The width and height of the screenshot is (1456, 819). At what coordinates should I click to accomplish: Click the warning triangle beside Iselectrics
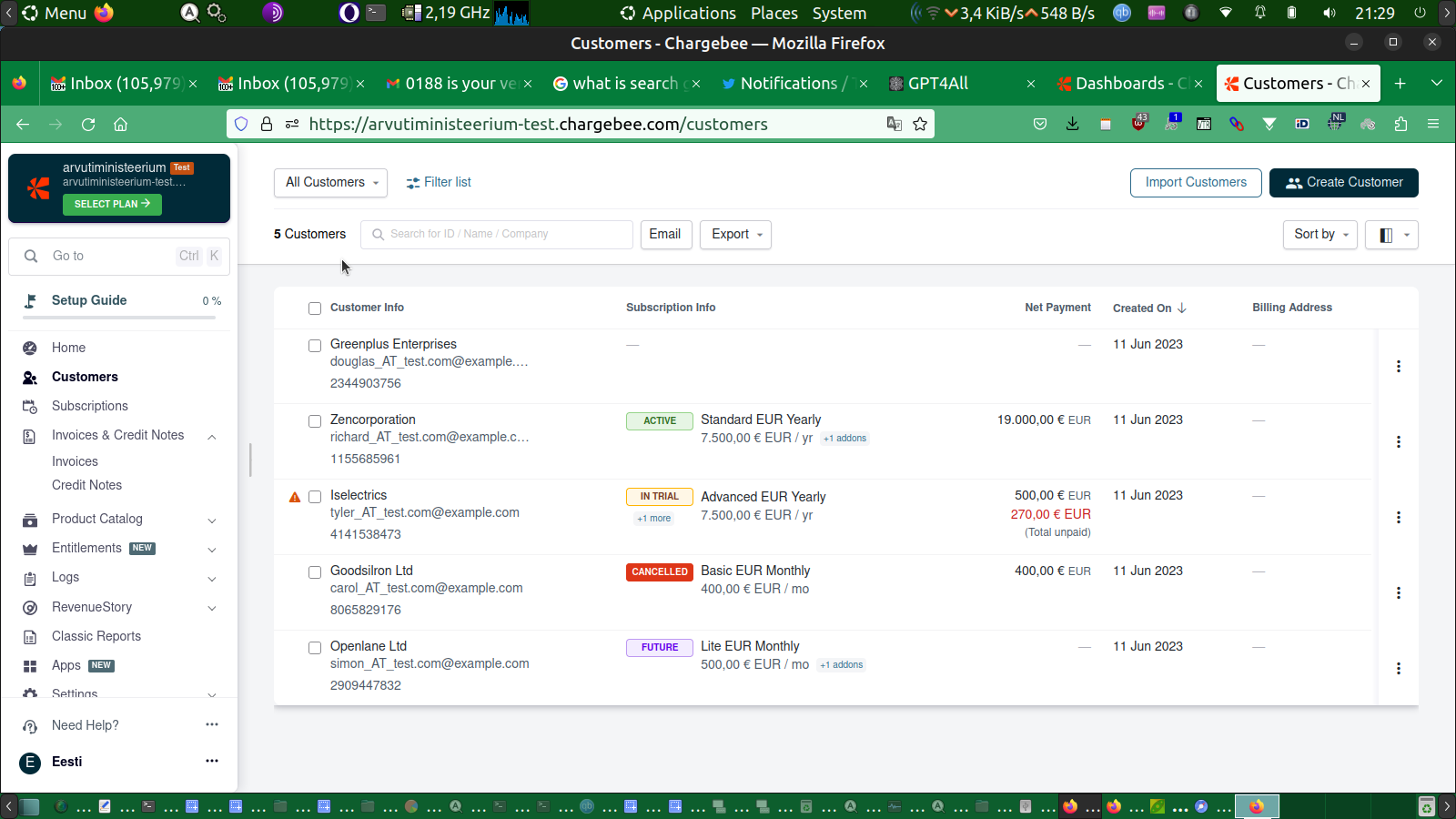tap(295, 497)
